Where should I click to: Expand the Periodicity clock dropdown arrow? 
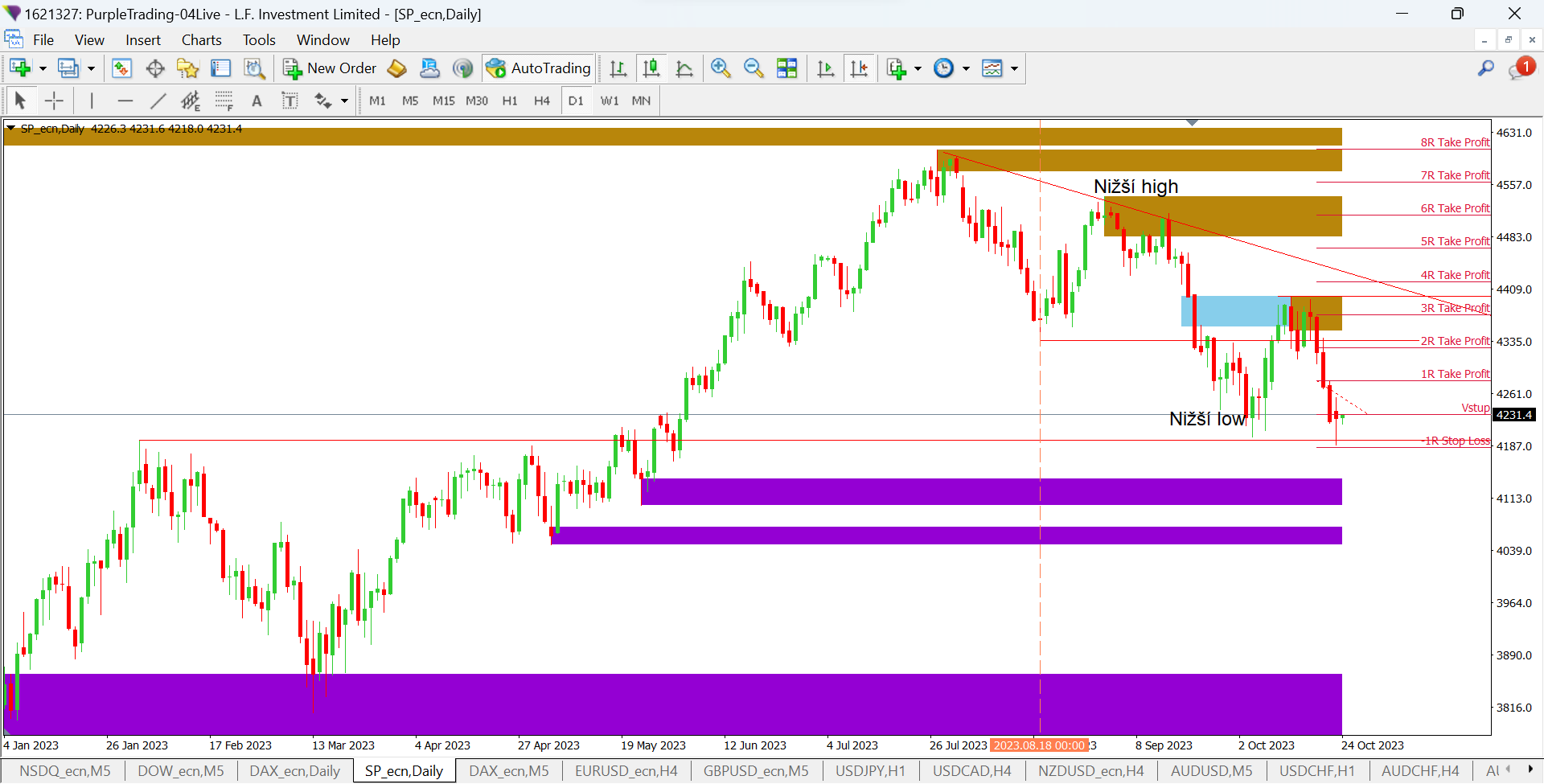(x=966, y=68)
